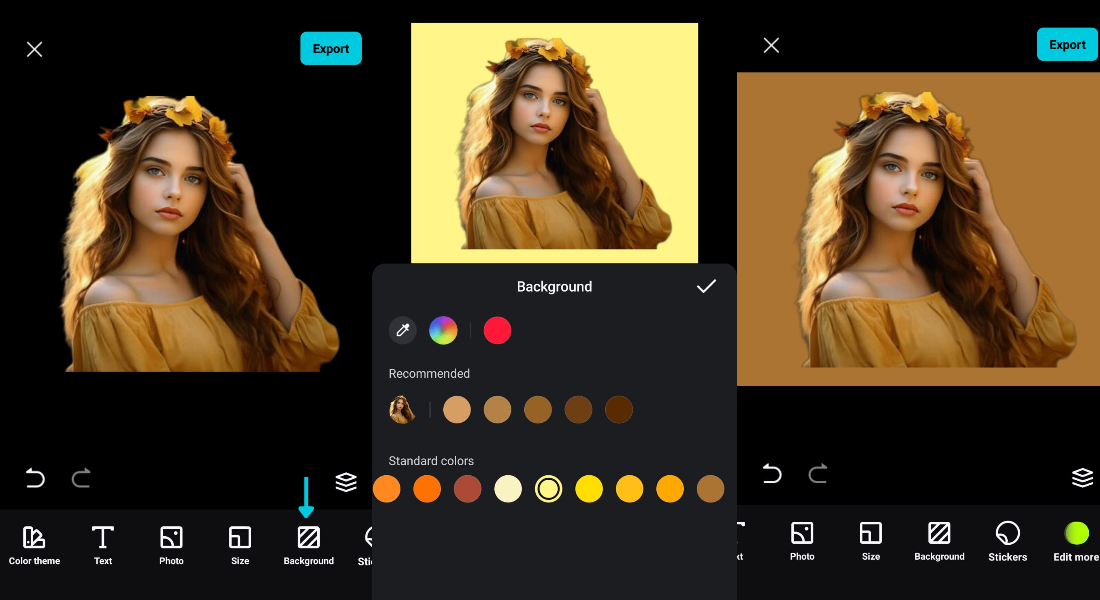Screen dimensions: 1100x600
Task: Select amber orange standard color
Action: (670, 489)
